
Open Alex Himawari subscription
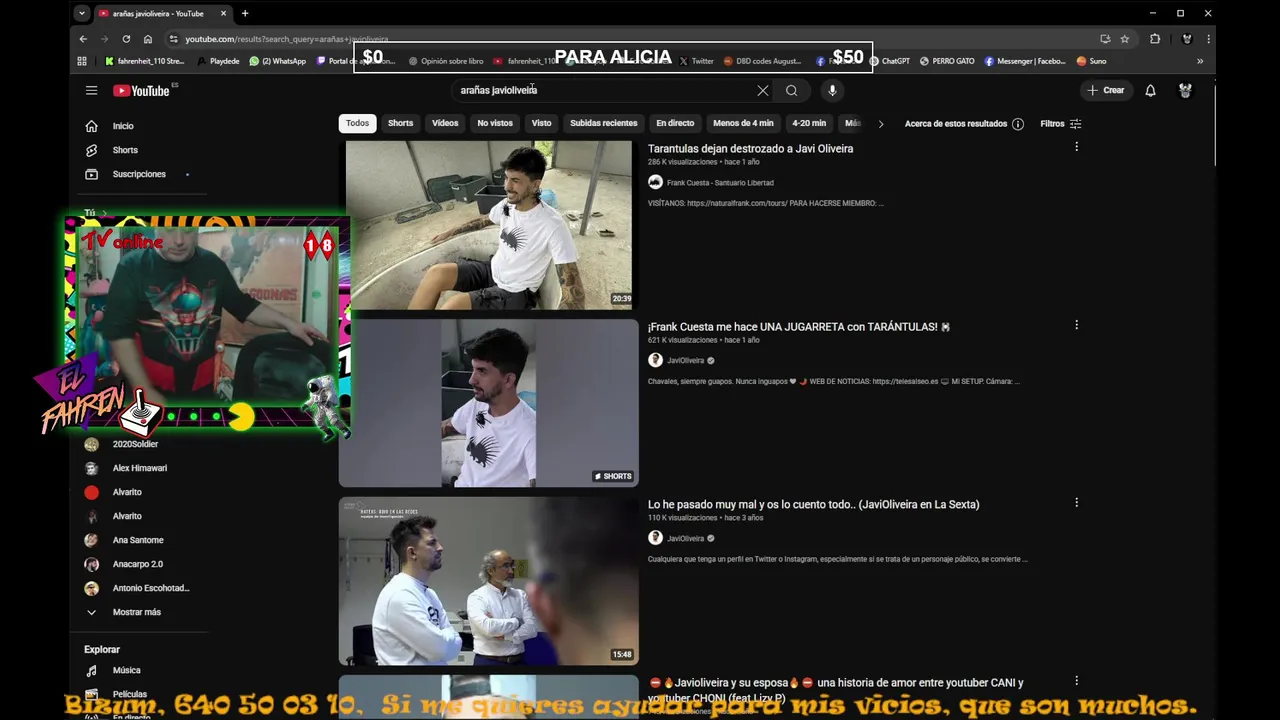[140, 468]
